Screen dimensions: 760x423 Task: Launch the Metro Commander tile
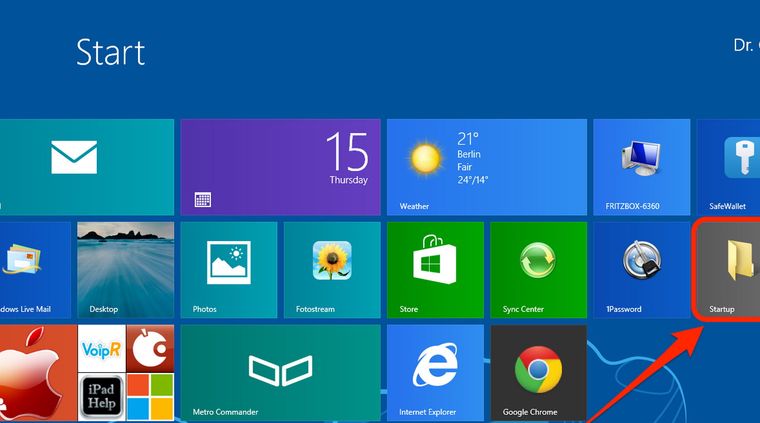(280, 373)
